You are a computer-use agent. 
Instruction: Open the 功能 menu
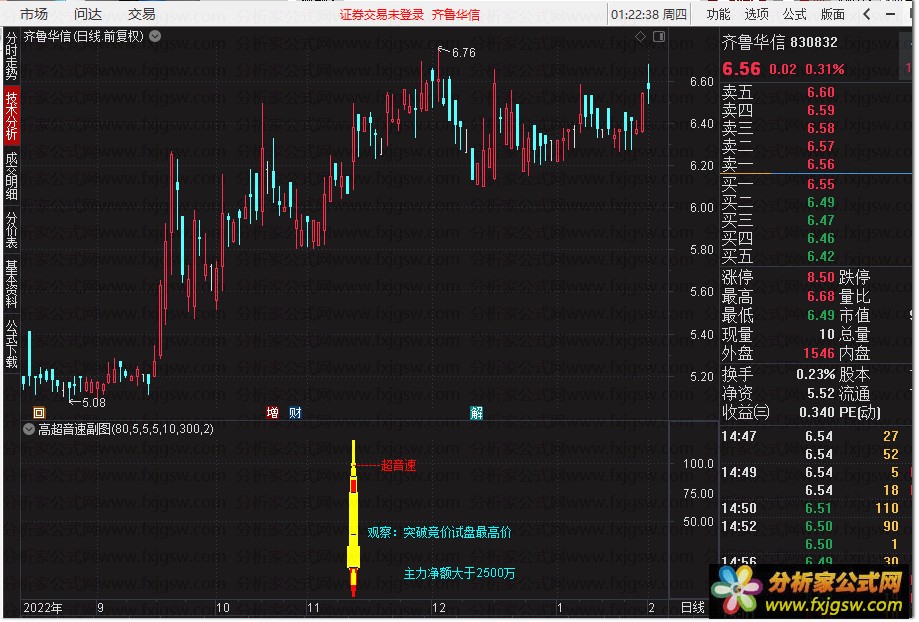click(718, 14)
